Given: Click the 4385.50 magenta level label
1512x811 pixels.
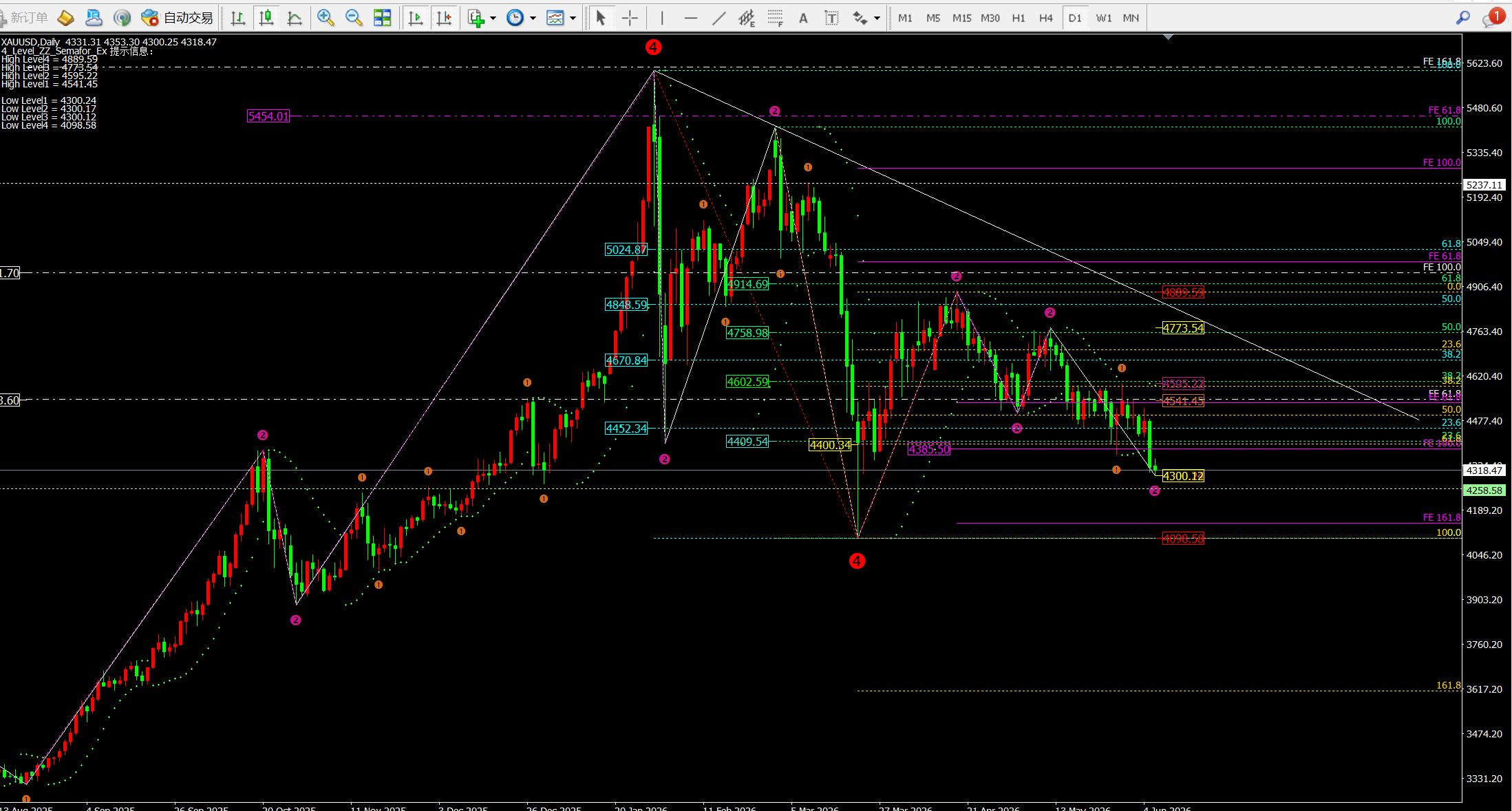Looking at the screenshot, I should tap(929, 449).
